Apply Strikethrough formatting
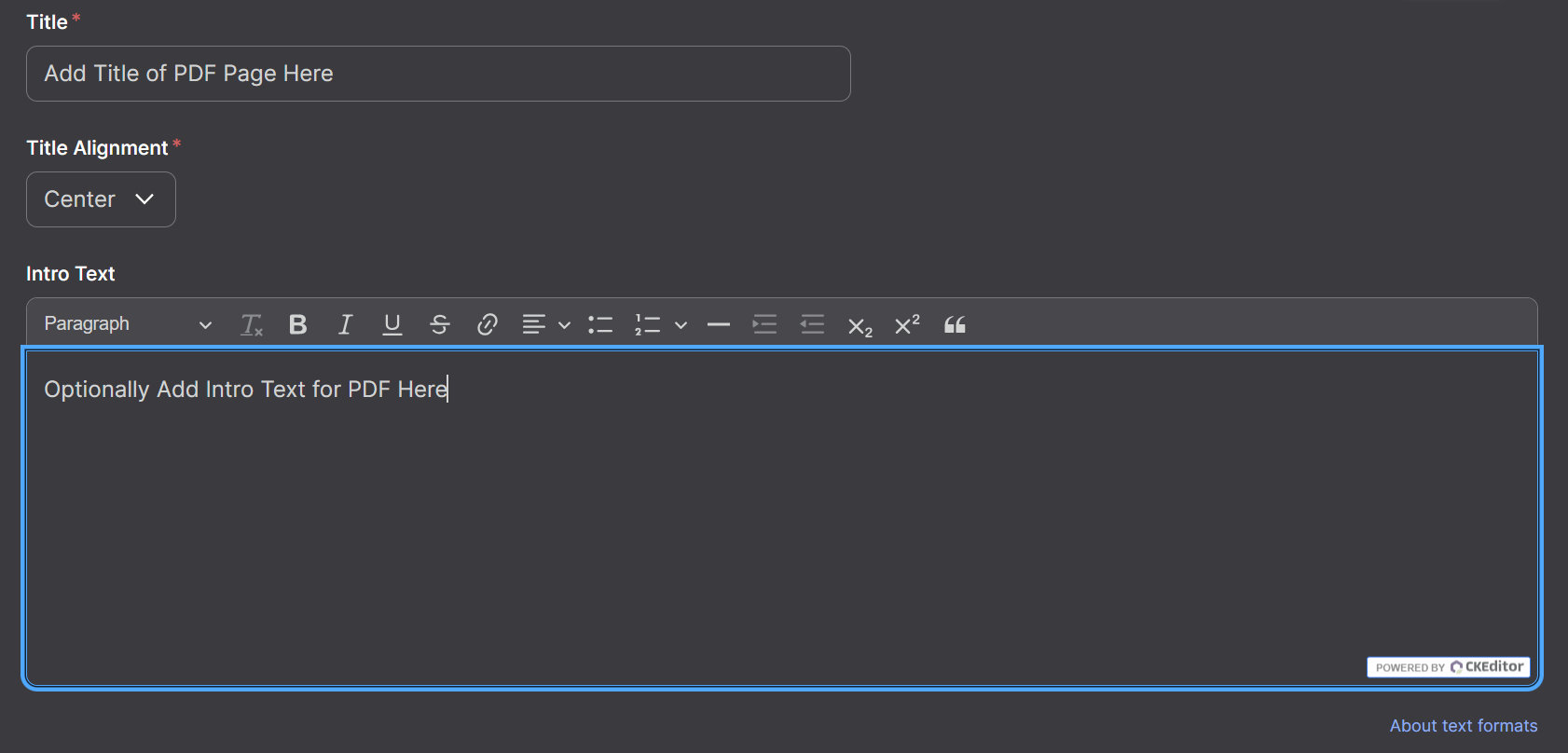The width and height of the screenshot is (1568, 753). [x=440, y=324]
